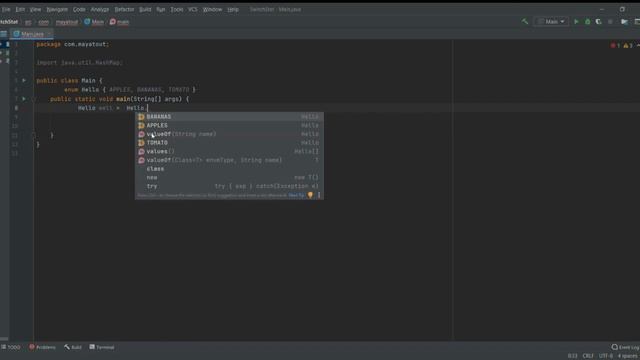Click the Run with Coverage shield icon
This screenshot has height=360, width=640.
(598, 22)
